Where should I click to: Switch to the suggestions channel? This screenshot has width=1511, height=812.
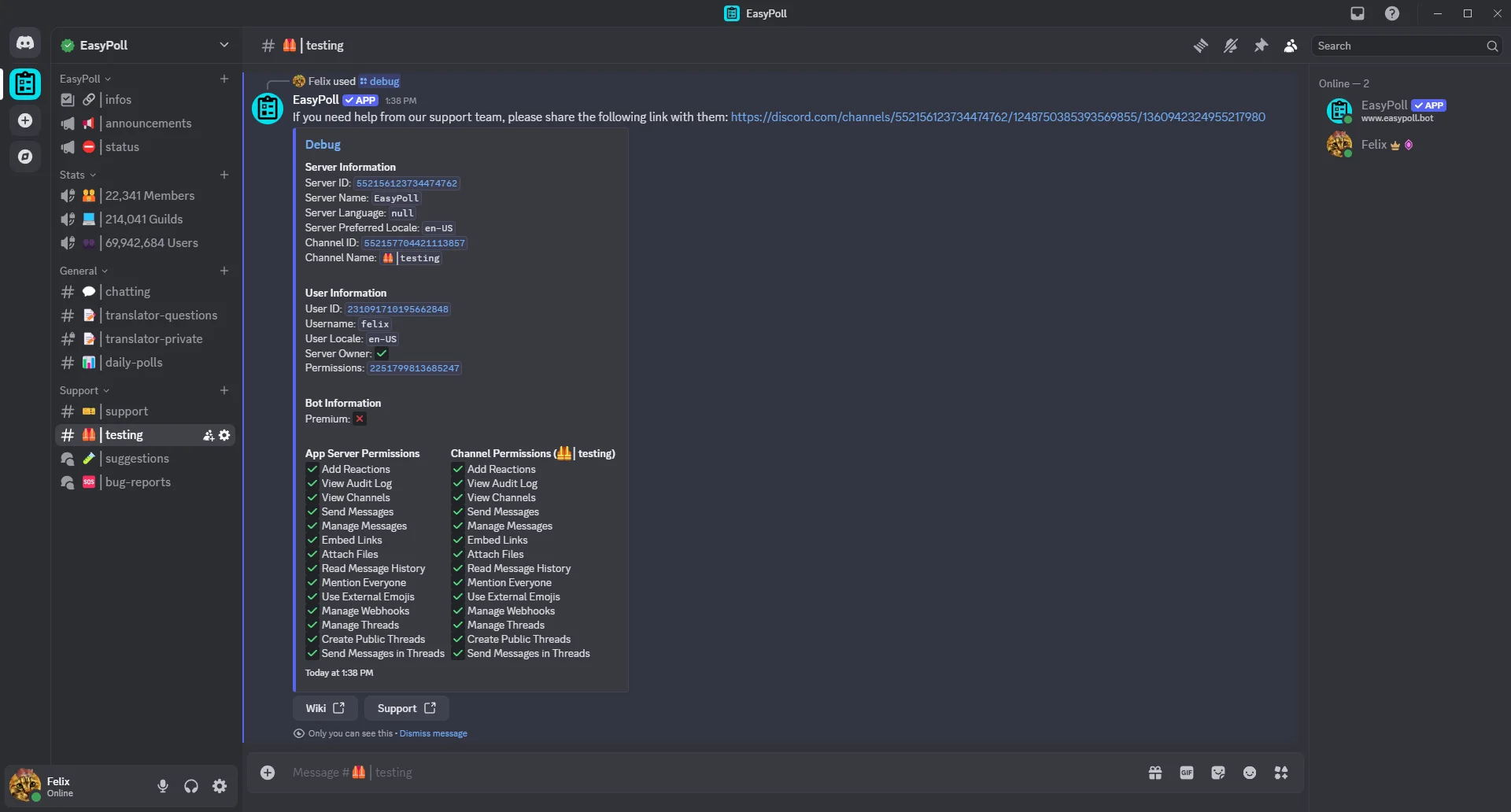[x=138, y=458]
